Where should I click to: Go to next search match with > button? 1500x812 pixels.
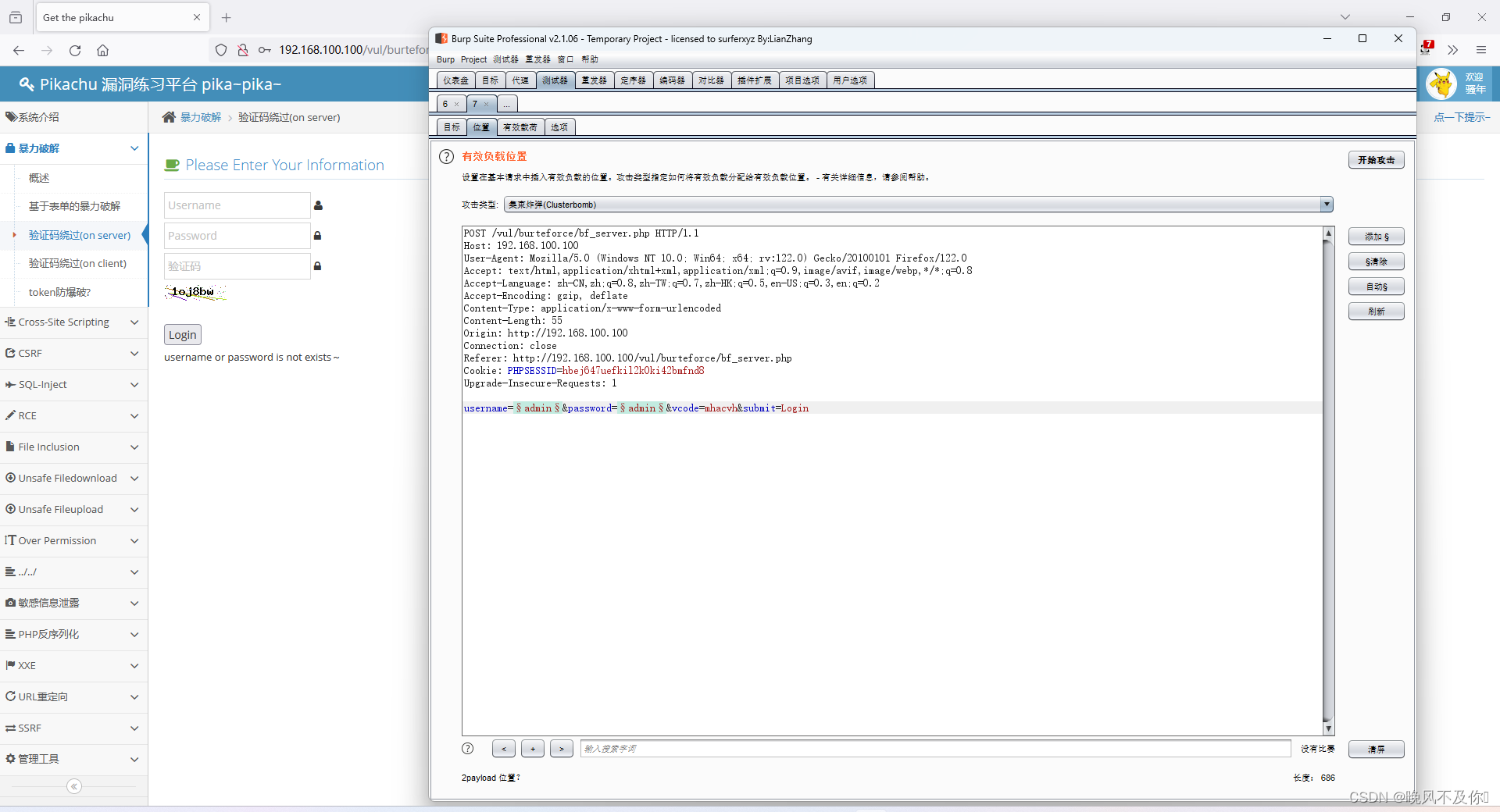point(562,749)
